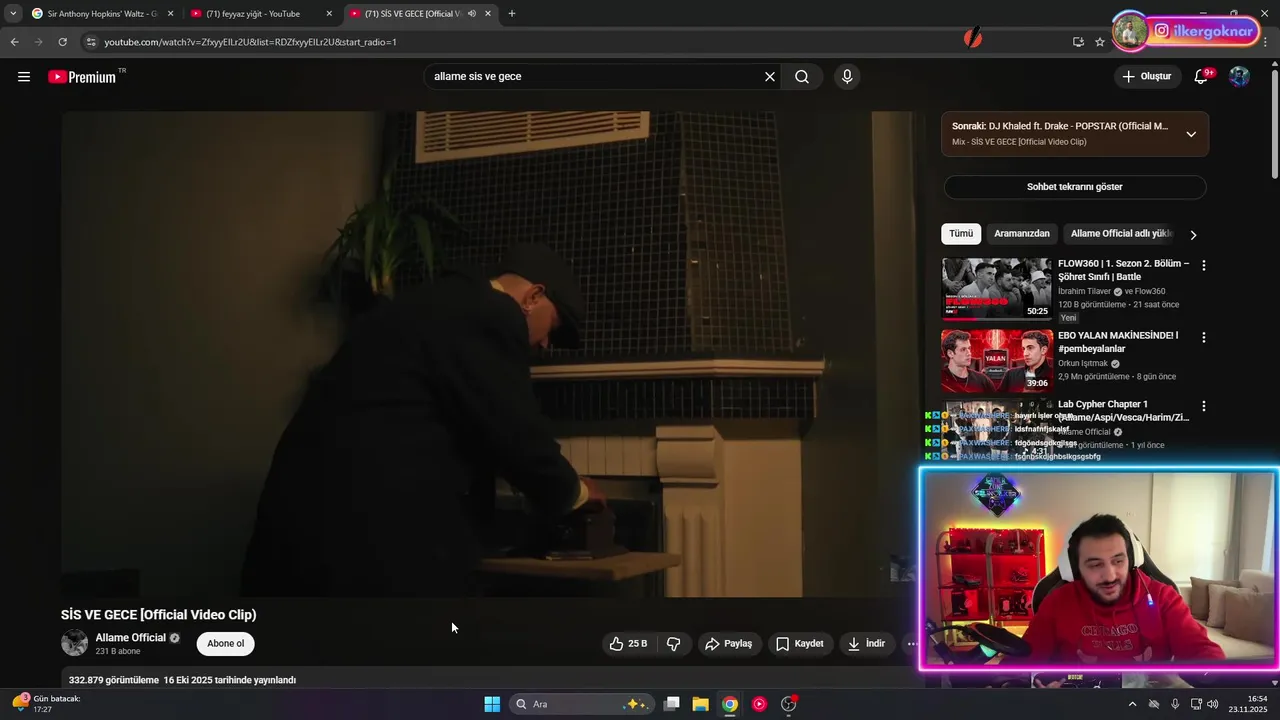Open options for Lab Cypher Chapter 1
Image resolution: width=1280 pixels, height=720 pixels.
pyautogui.click(x=1204, y=407)
